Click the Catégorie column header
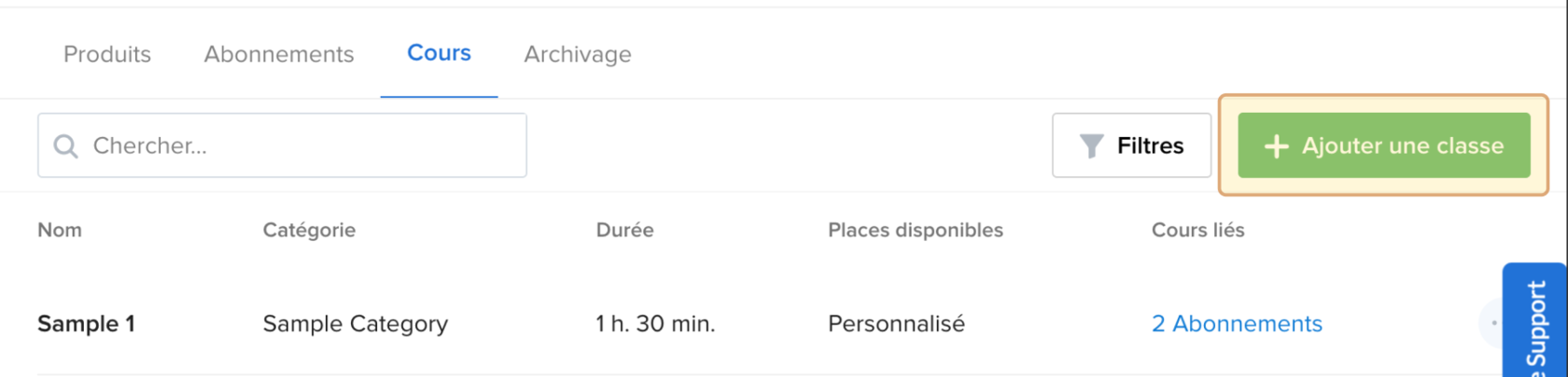 point(309,230)
